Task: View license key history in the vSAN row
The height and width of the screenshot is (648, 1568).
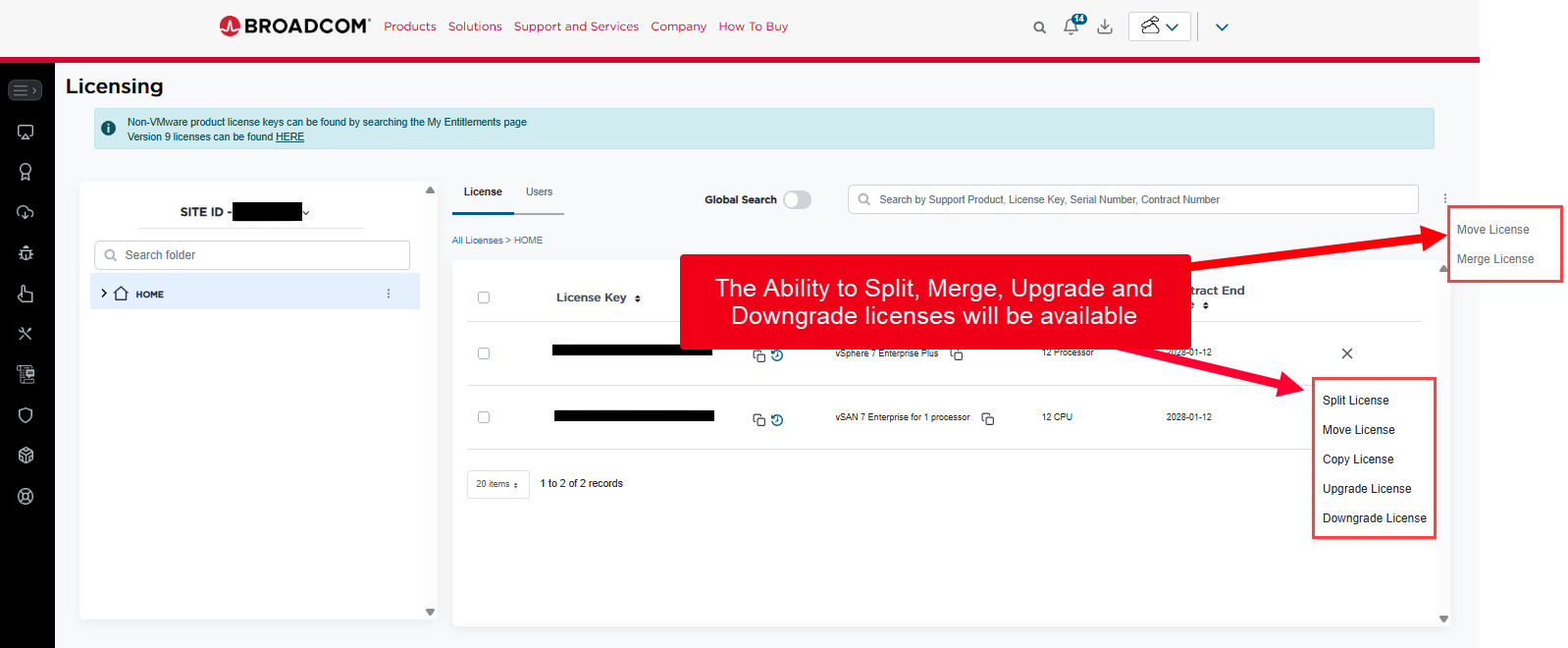Action: [777, 420]
